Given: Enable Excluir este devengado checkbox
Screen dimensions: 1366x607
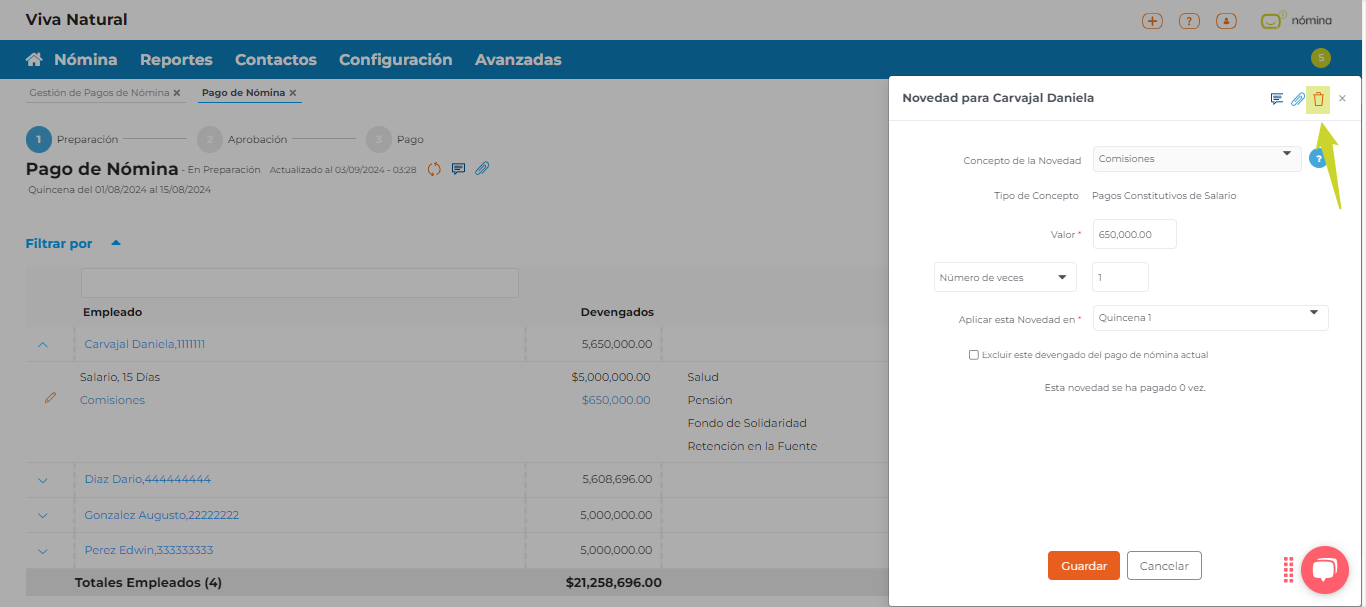Looking at the screenshot, I should coord(974,355).
